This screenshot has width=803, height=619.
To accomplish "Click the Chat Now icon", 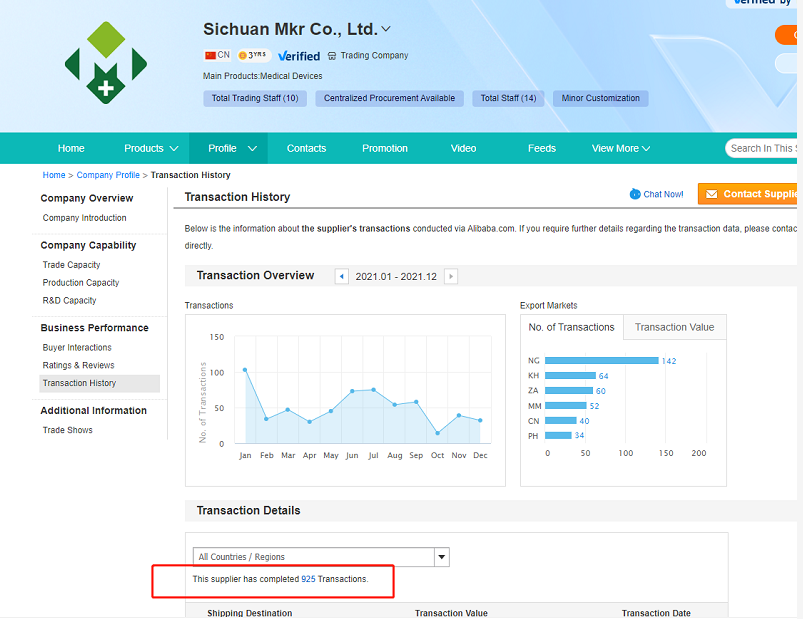I will [635, 194].
